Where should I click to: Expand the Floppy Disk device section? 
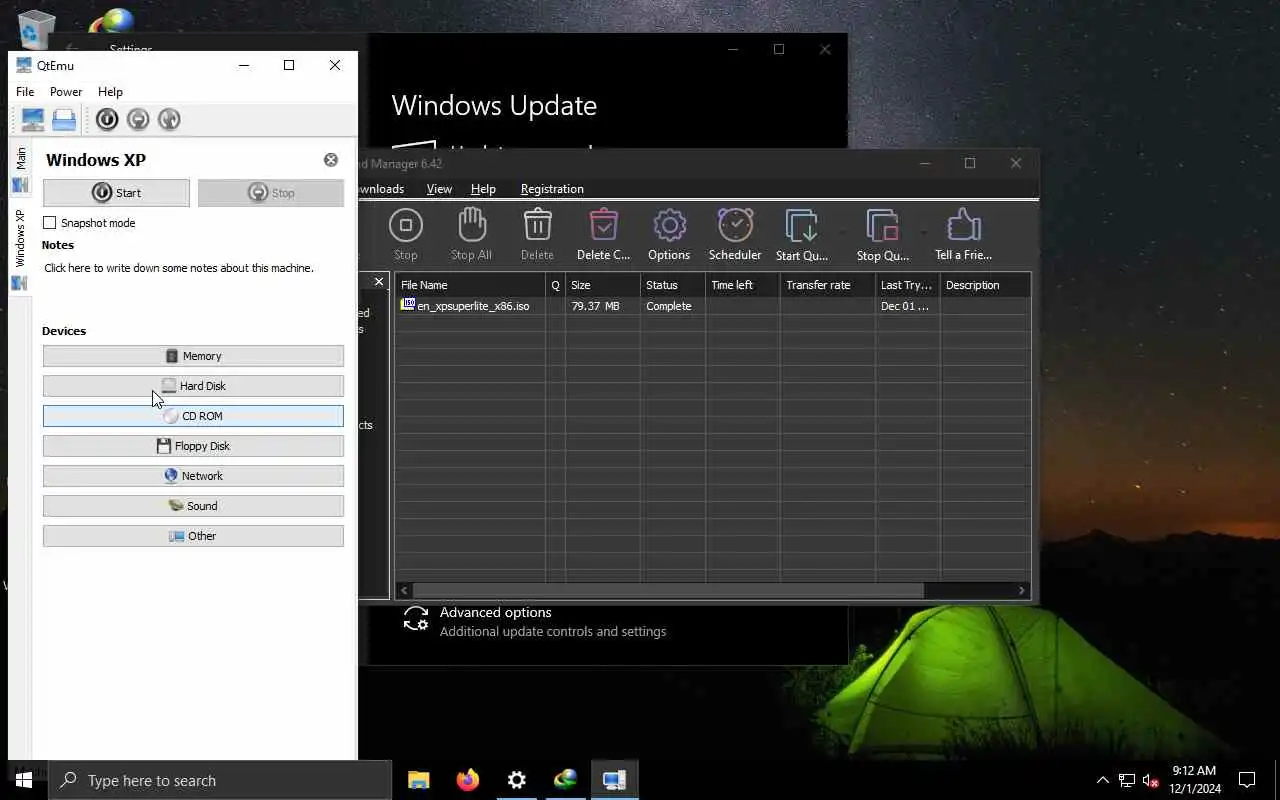tap(193, 446)
